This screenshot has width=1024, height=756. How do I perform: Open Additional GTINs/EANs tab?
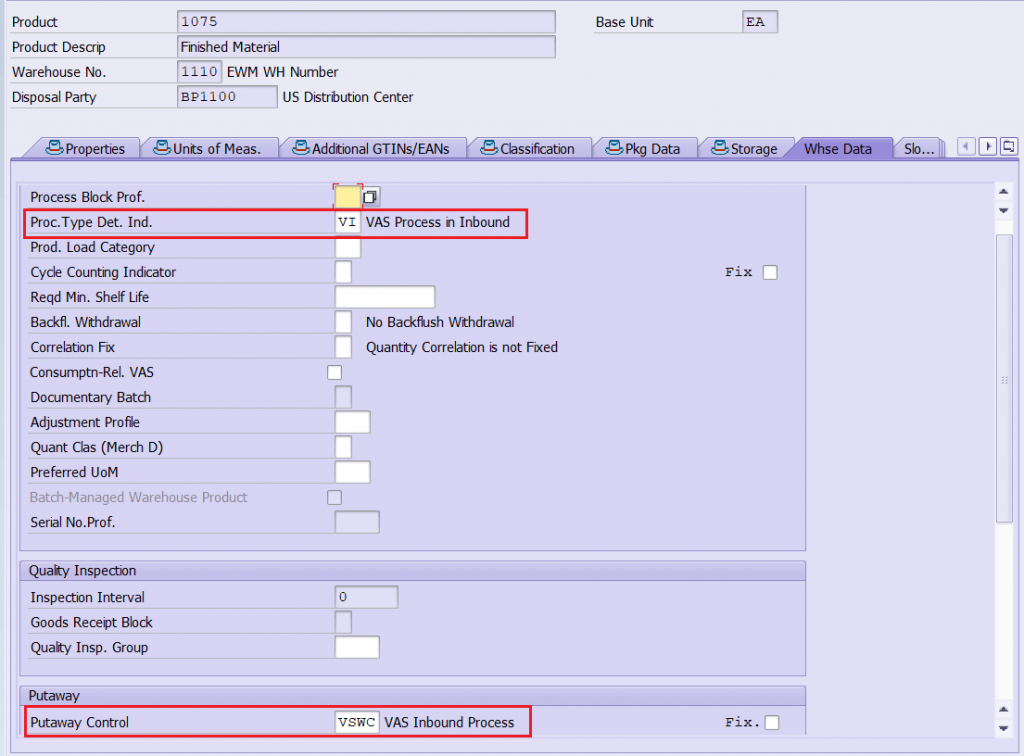[371, 148]
